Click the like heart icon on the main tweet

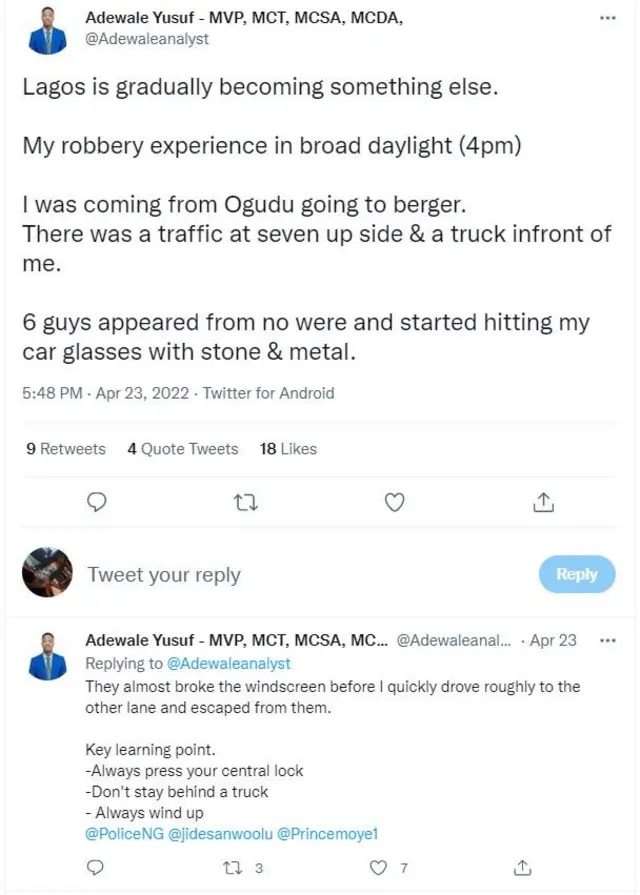tap(394, 502)
